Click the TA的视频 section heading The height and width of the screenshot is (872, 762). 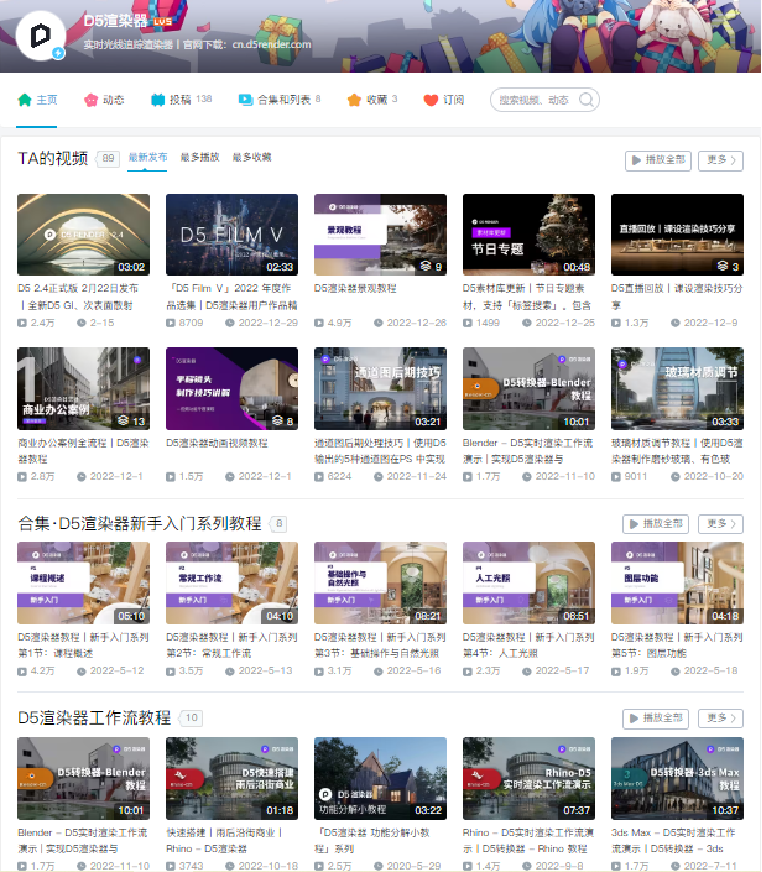(53, 158)
